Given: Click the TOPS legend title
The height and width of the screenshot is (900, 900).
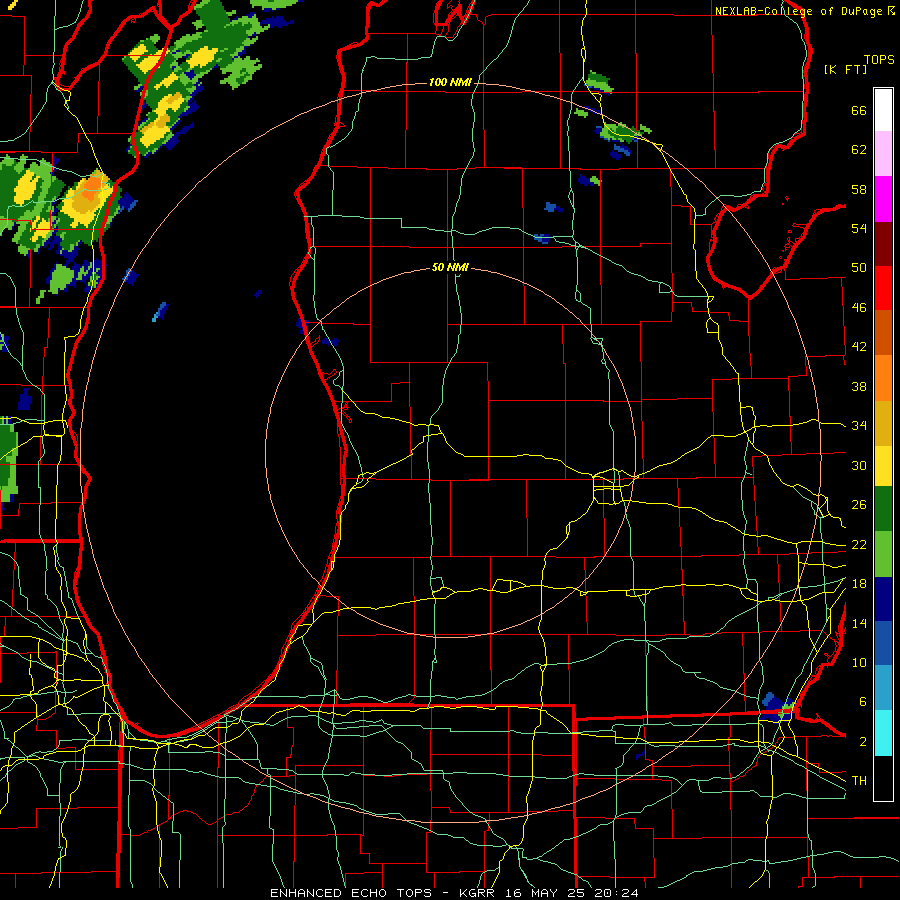Looking at the screenshot, I should [879, 60].
